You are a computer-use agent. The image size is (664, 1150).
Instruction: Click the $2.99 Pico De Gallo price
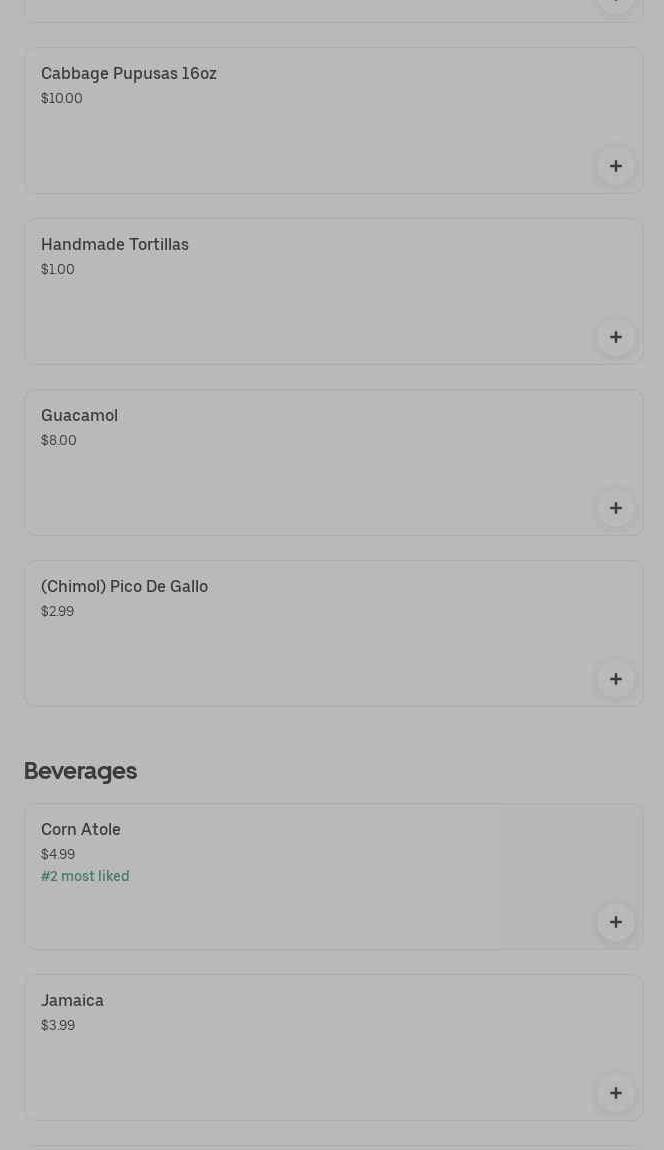tap(58, 612)
